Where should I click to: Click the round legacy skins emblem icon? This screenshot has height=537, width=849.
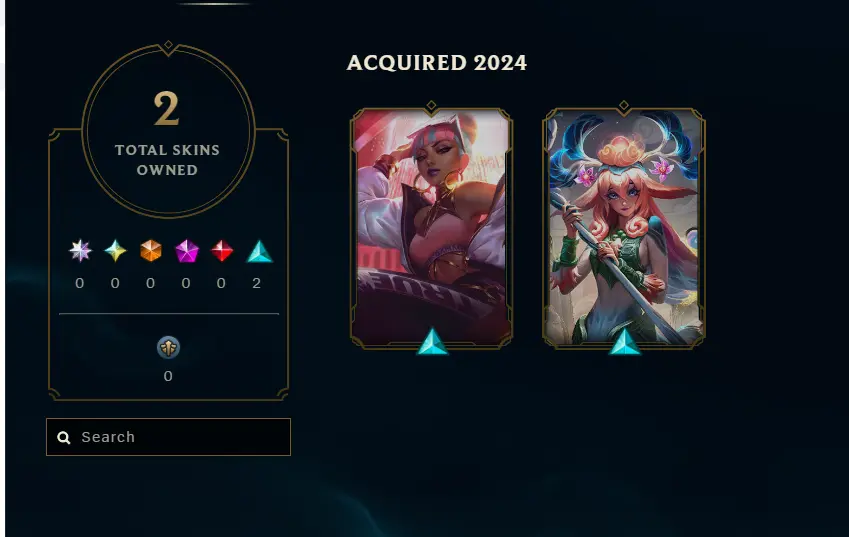tap(168, 348)
